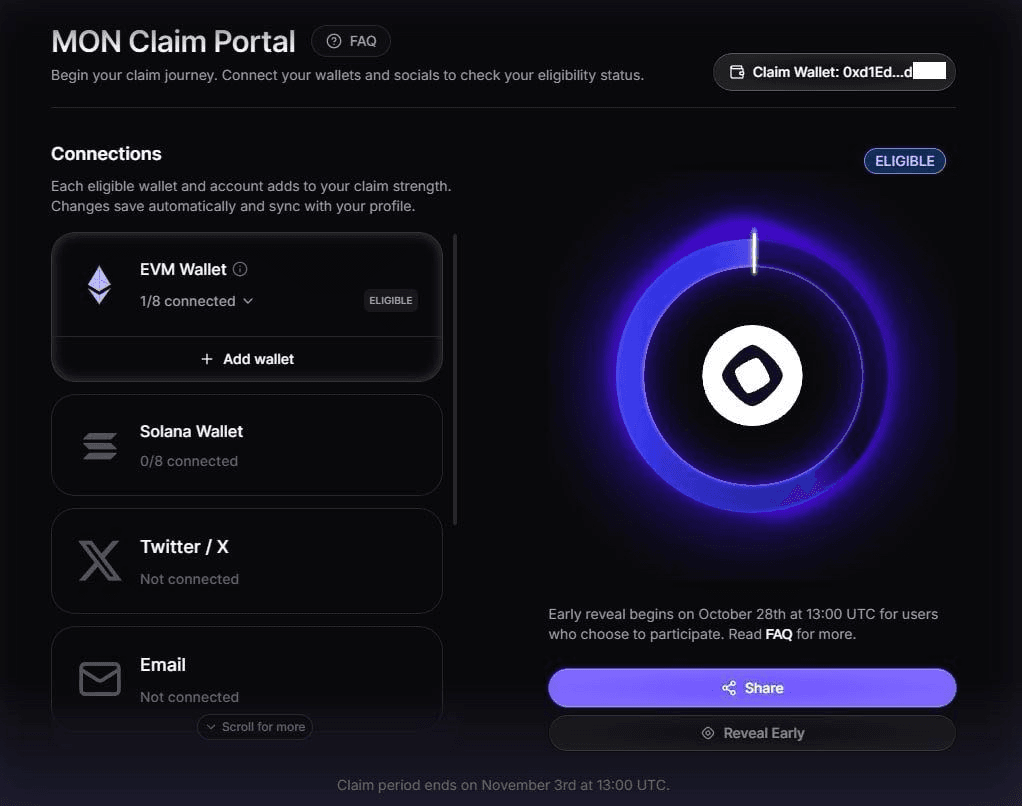Click the info icon beside EVM Wallet
1022x806 pixels.
point(240,269)
